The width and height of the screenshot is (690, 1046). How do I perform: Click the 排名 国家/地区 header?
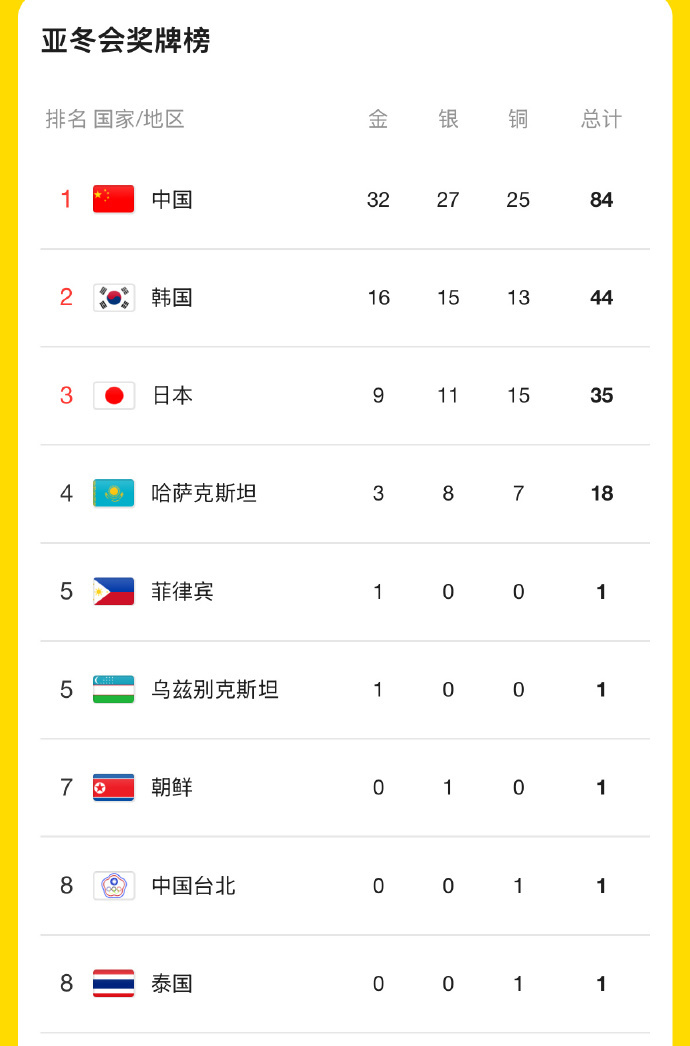point(115,119)
